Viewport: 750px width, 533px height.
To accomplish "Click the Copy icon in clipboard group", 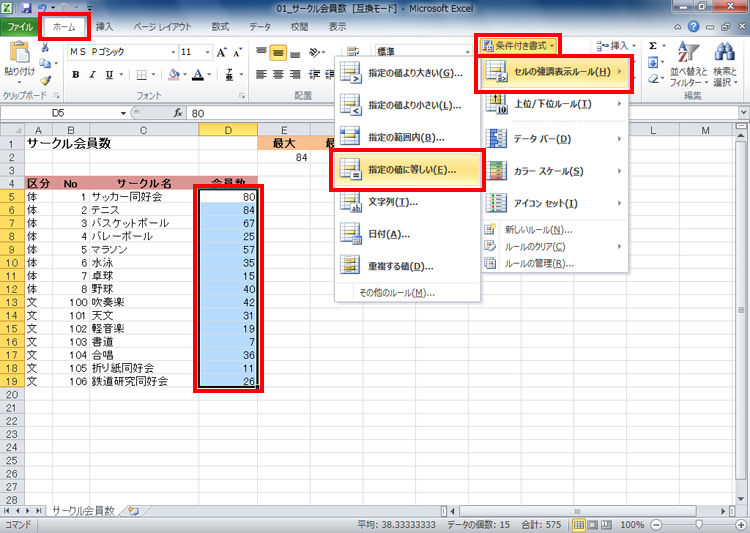I will click(x=45, y=63).
